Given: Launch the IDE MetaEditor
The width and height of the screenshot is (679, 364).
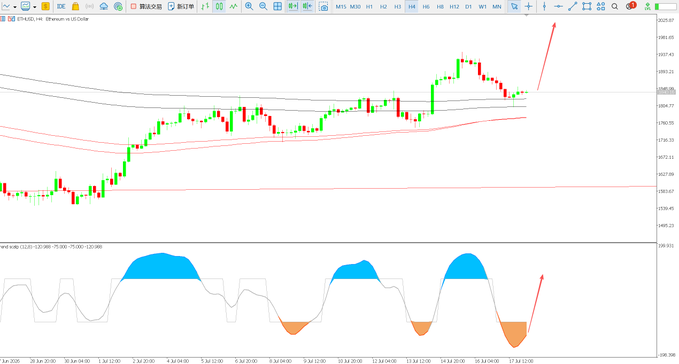Looking at the screenshot, I should coord(61,6).
